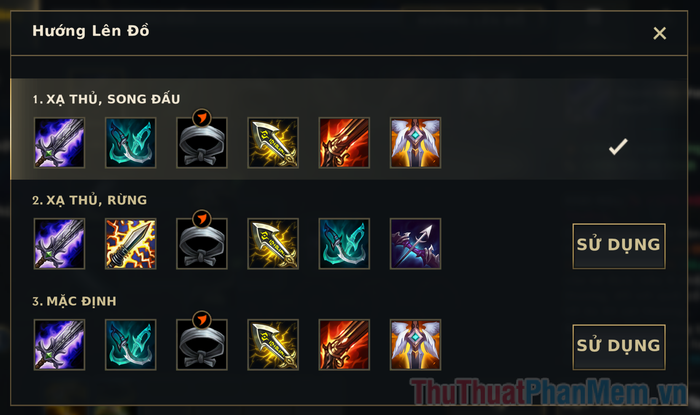Screen dimensions: 700x415
Task: Select teal blade item in Song Đấu build
Action: click(130, 143)
